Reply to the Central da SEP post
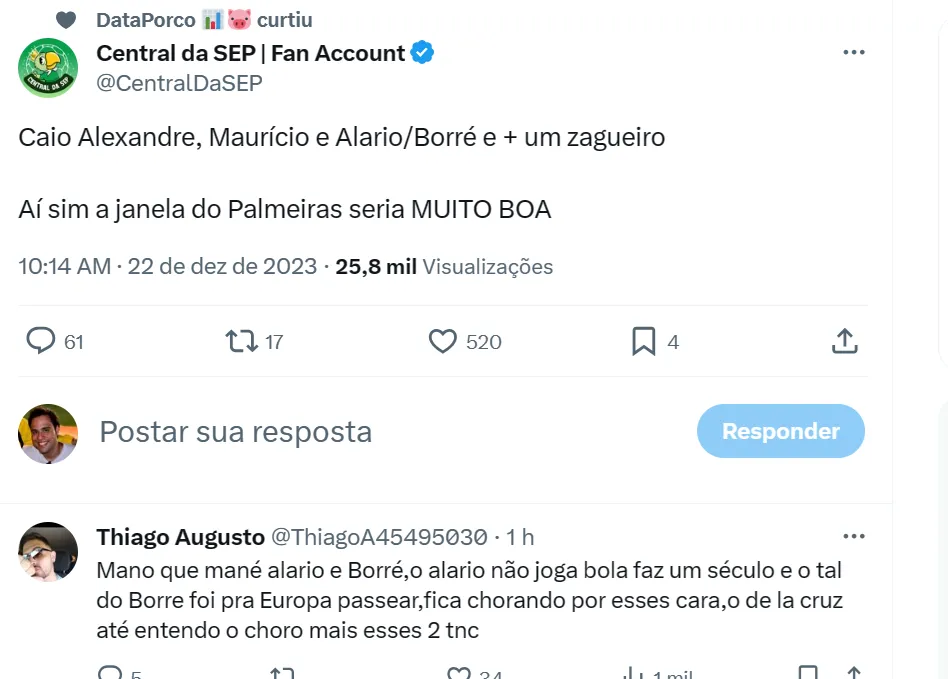This screenshot has height=679, width=948. tap(41, 342)
